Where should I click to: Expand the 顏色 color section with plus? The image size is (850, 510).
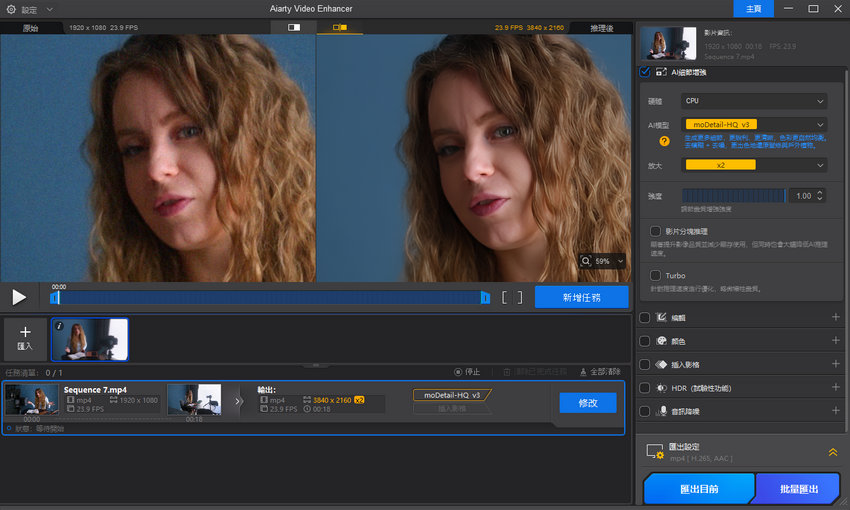coord(835,341)
